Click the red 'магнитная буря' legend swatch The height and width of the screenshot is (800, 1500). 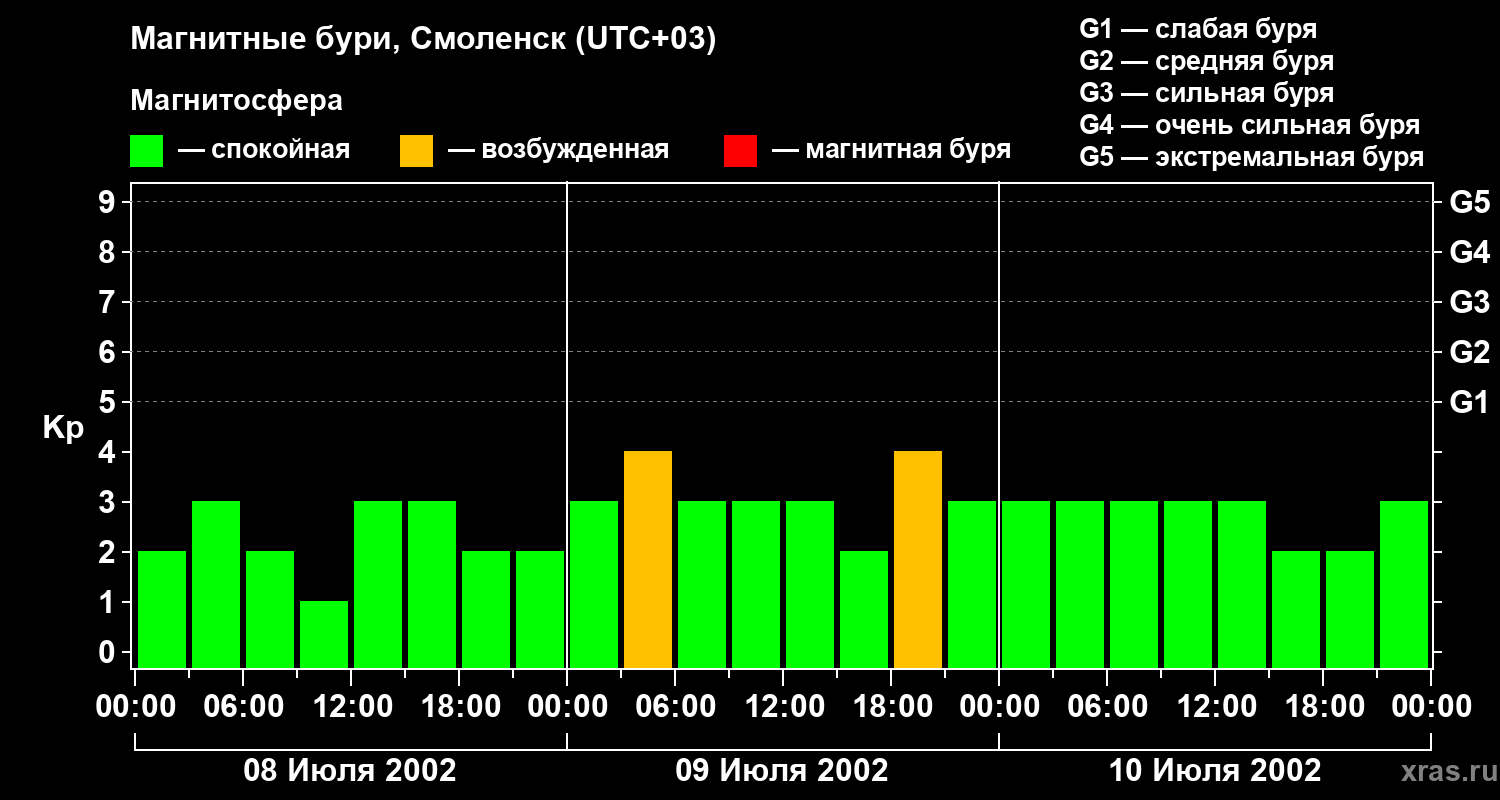(740, 151)
